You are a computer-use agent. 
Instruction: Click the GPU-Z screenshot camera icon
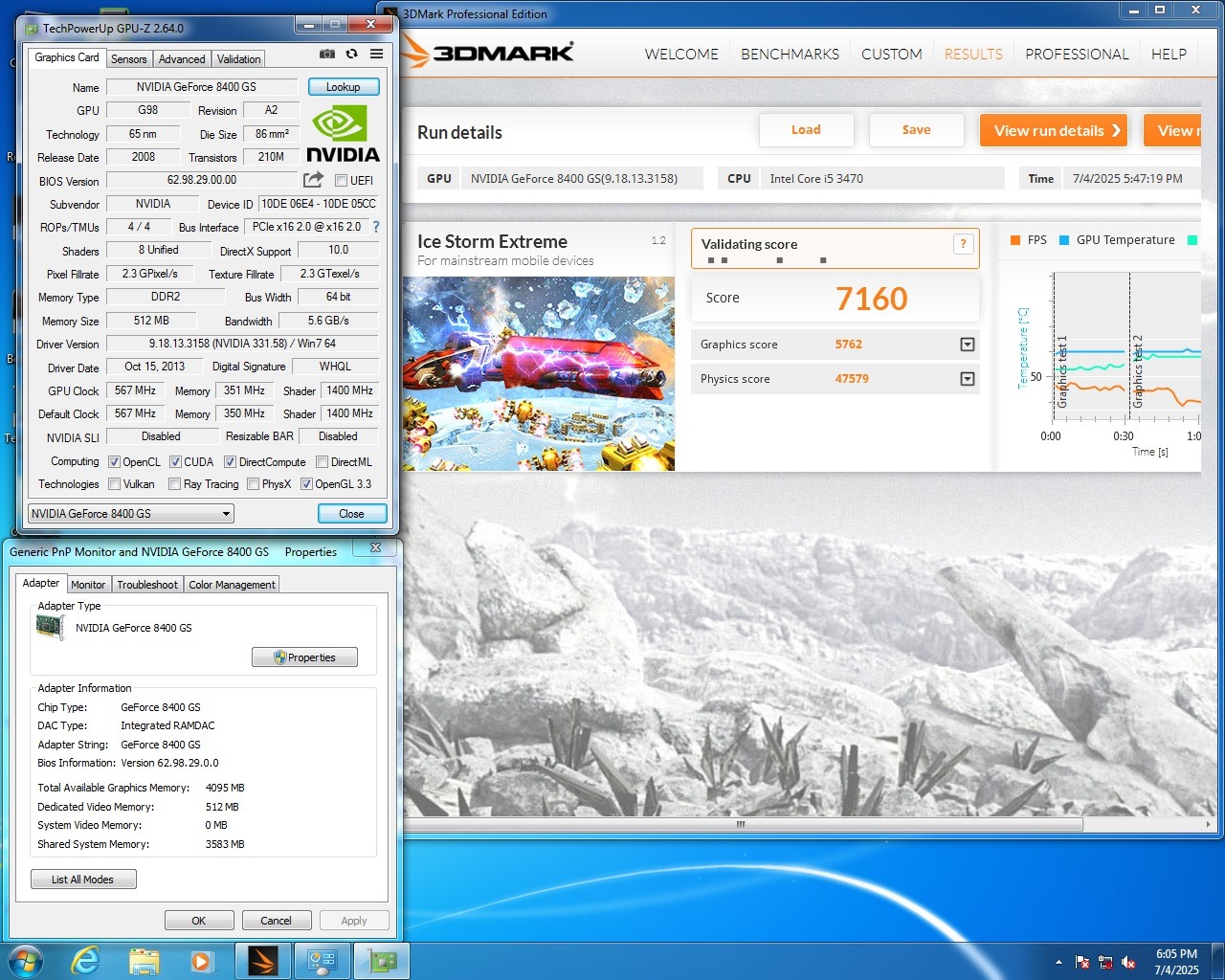327,55
